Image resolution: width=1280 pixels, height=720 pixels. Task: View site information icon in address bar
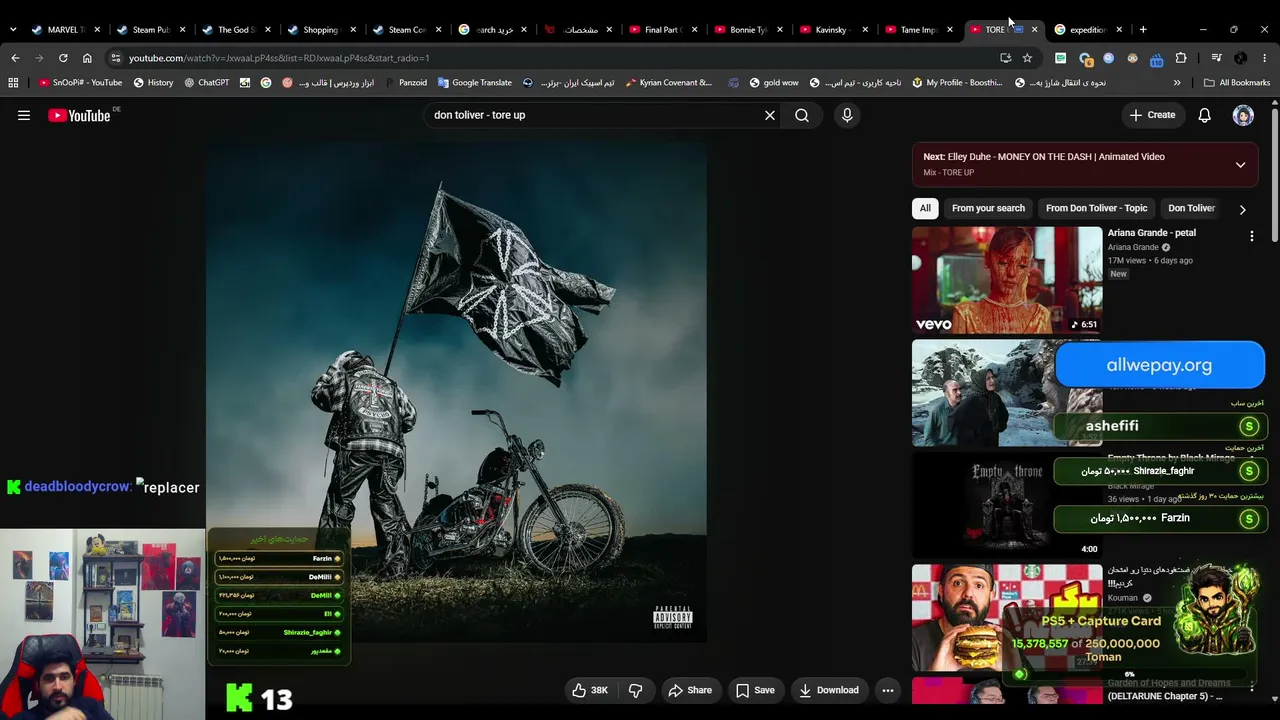(x=116, y=58)
